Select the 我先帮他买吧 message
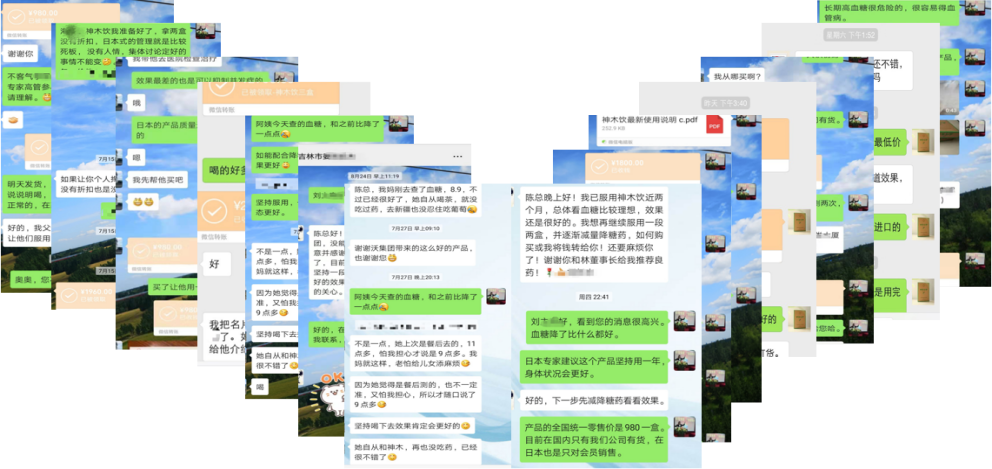This screenshot has height=469, width=992. 156,180
